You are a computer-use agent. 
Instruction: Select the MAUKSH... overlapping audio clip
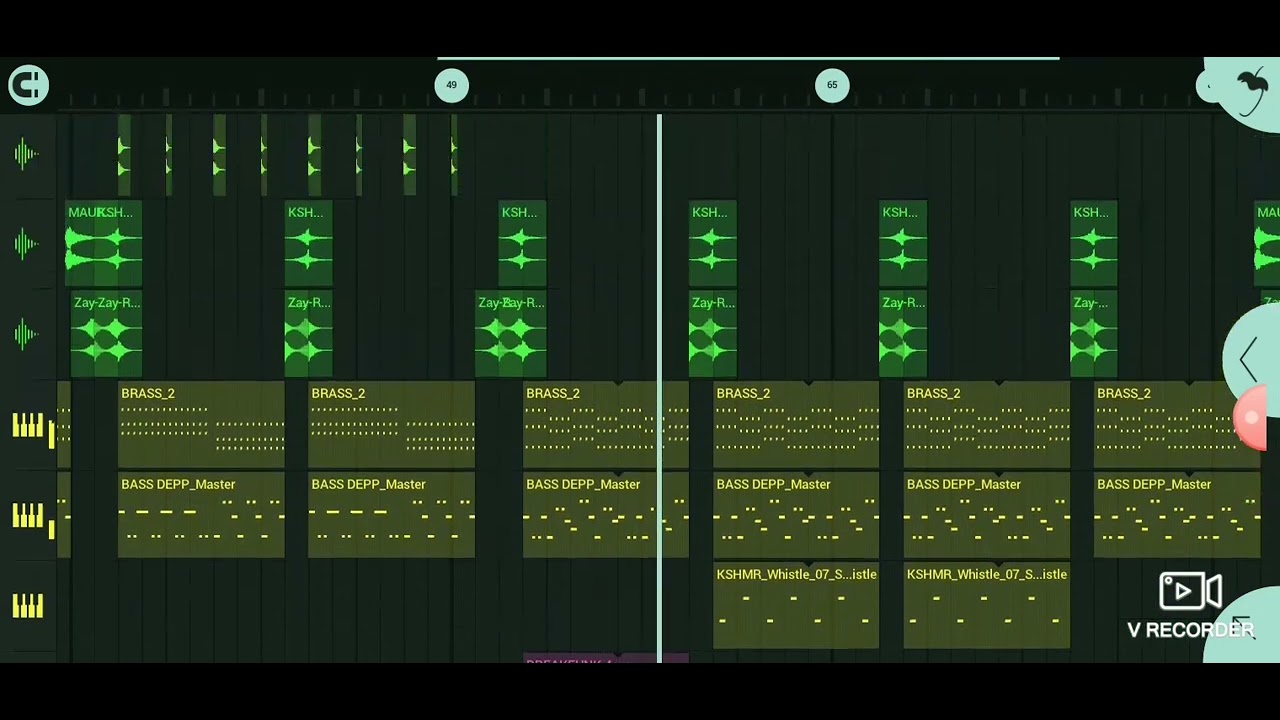pyautogui.click(x=104, y=244)
